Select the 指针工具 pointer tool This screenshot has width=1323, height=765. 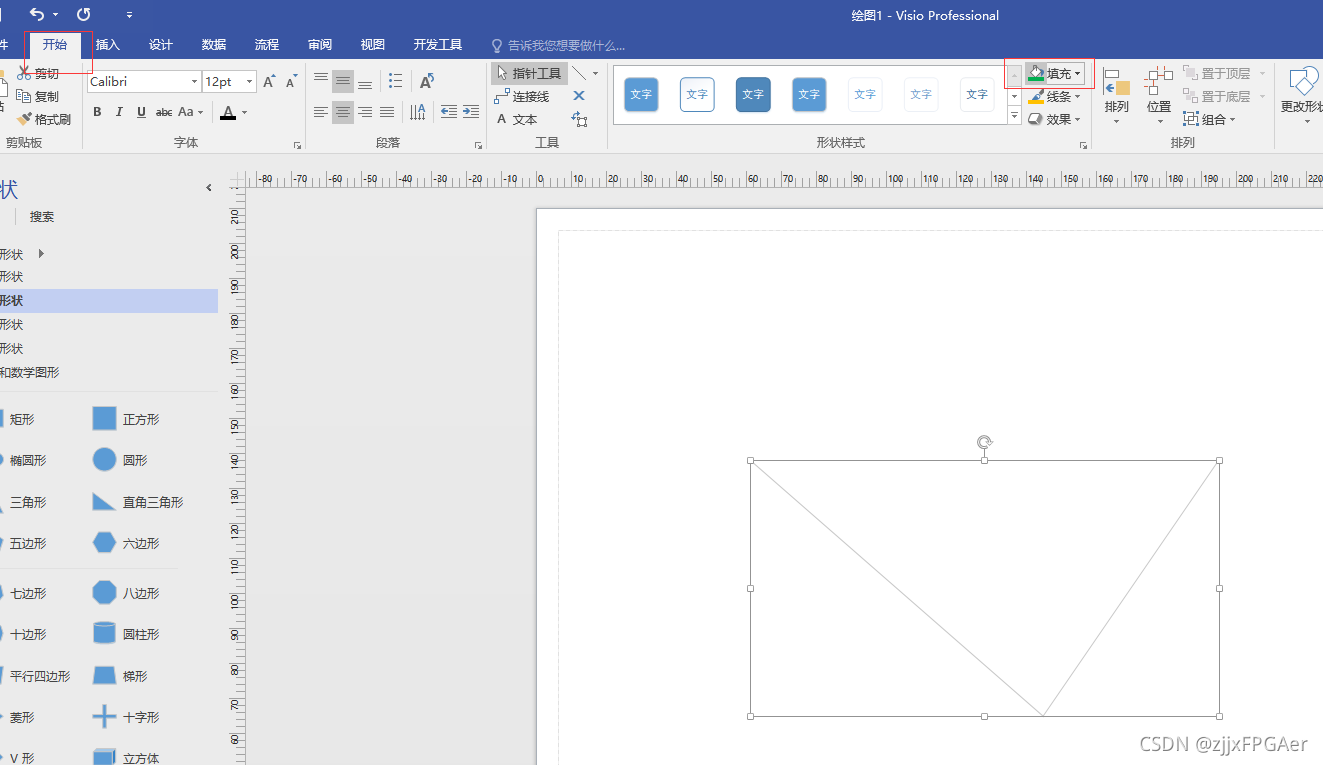(x=529, y=74)
